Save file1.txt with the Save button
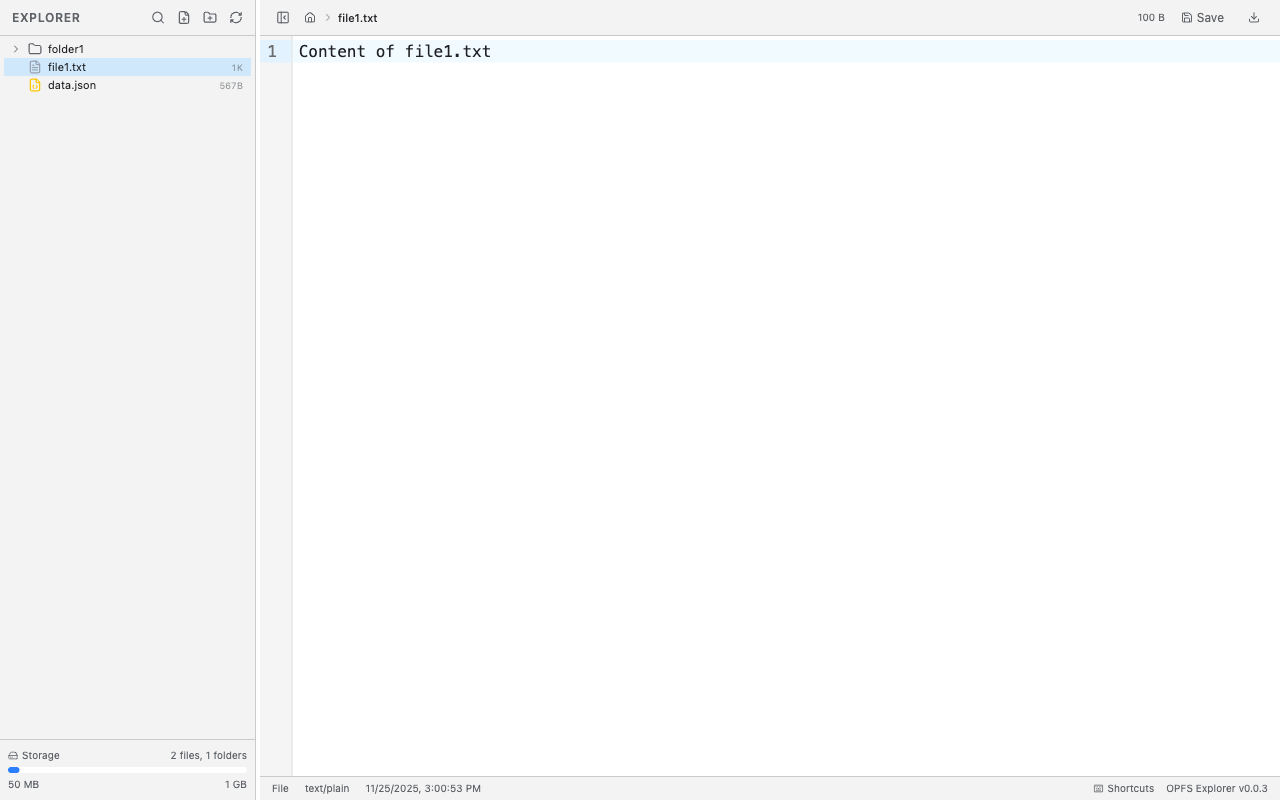1280x800 pixels. click(1202, 17)
